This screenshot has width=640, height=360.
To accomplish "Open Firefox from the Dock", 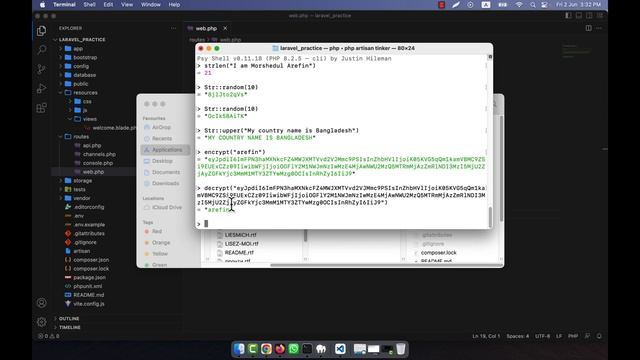I will [280, 349].
